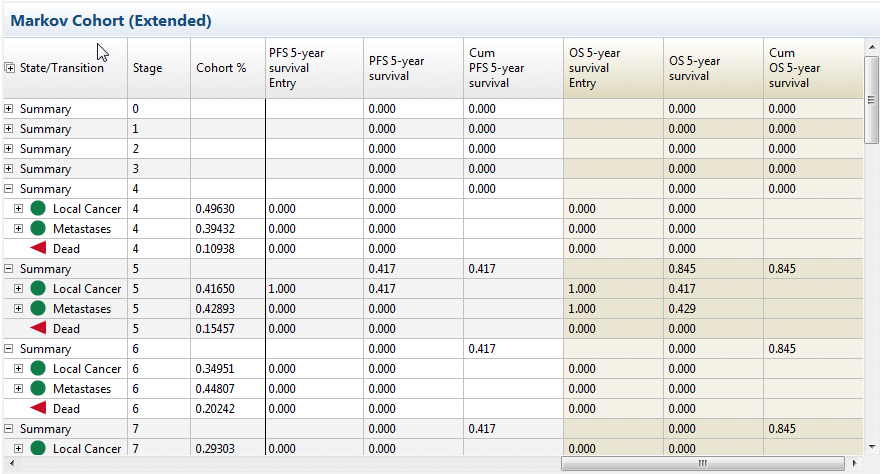Image resolution: width=881 pixels, height=474 pixels.
Task: Select cohort value 0.41650
Action: (215, 289)
